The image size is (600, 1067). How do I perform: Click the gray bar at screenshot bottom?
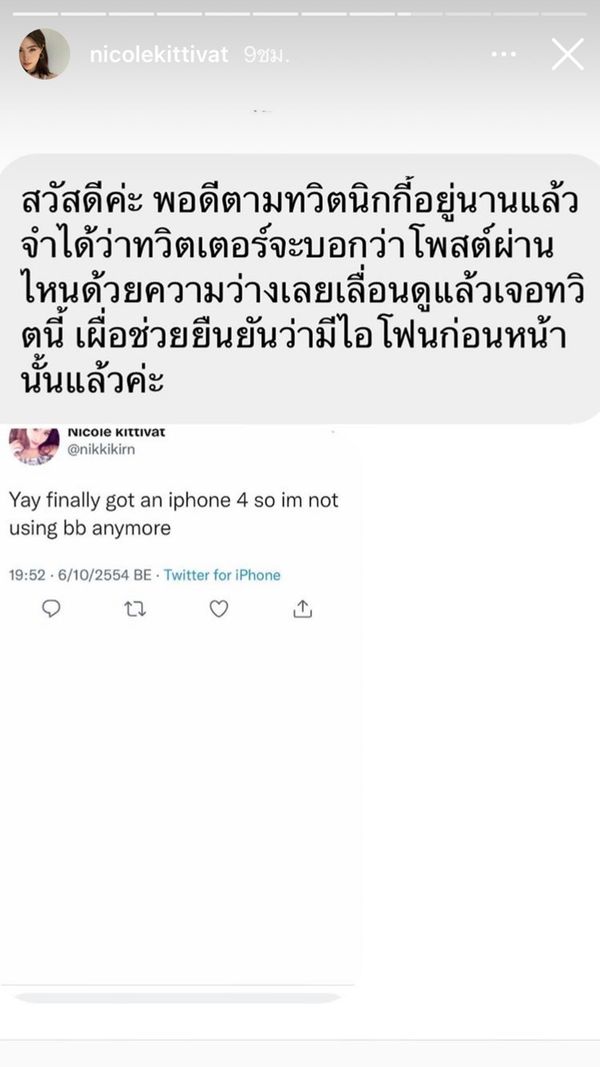(177, 998)
